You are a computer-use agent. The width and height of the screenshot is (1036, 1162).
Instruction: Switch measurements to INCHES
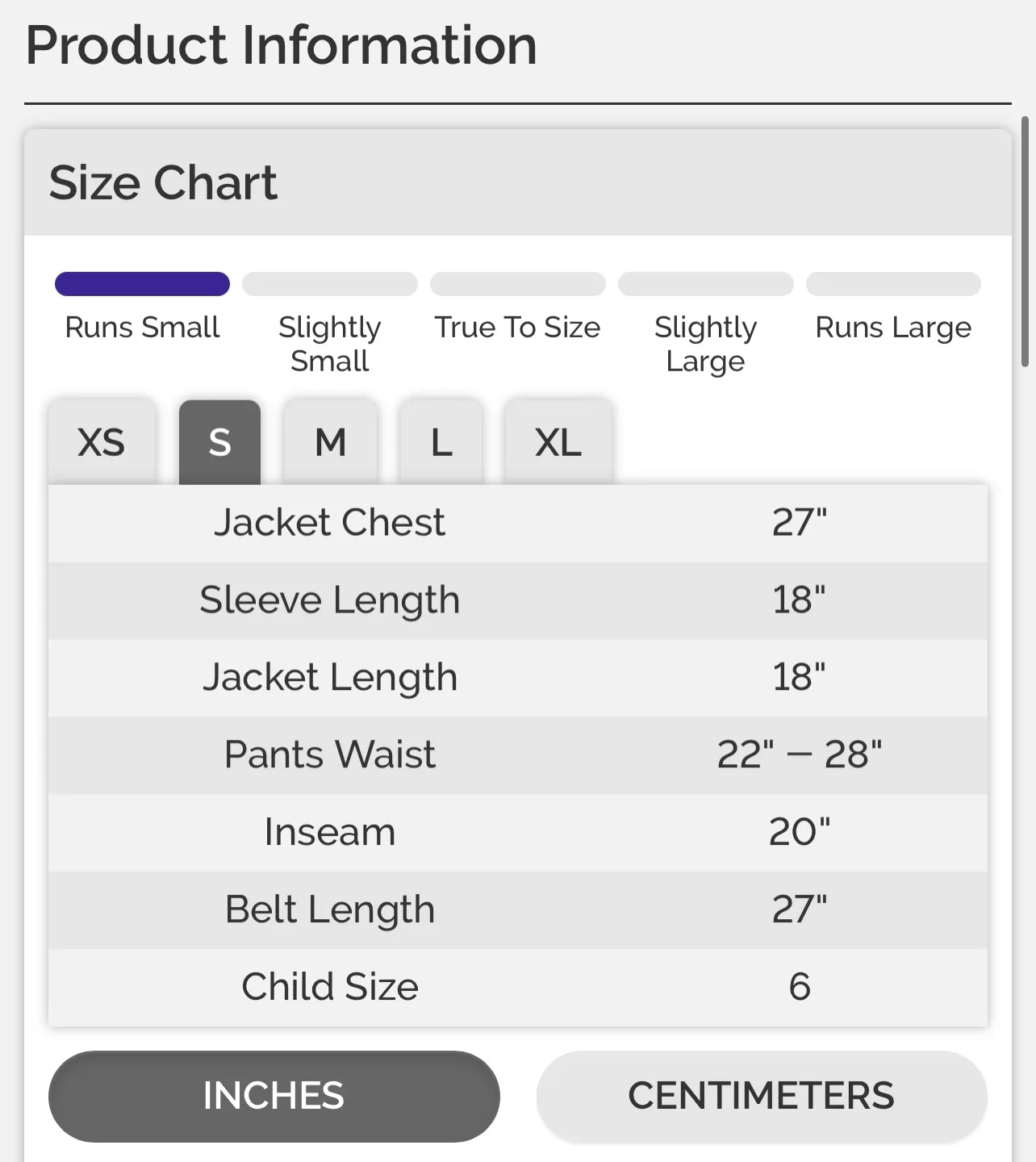pos(274,1095)
